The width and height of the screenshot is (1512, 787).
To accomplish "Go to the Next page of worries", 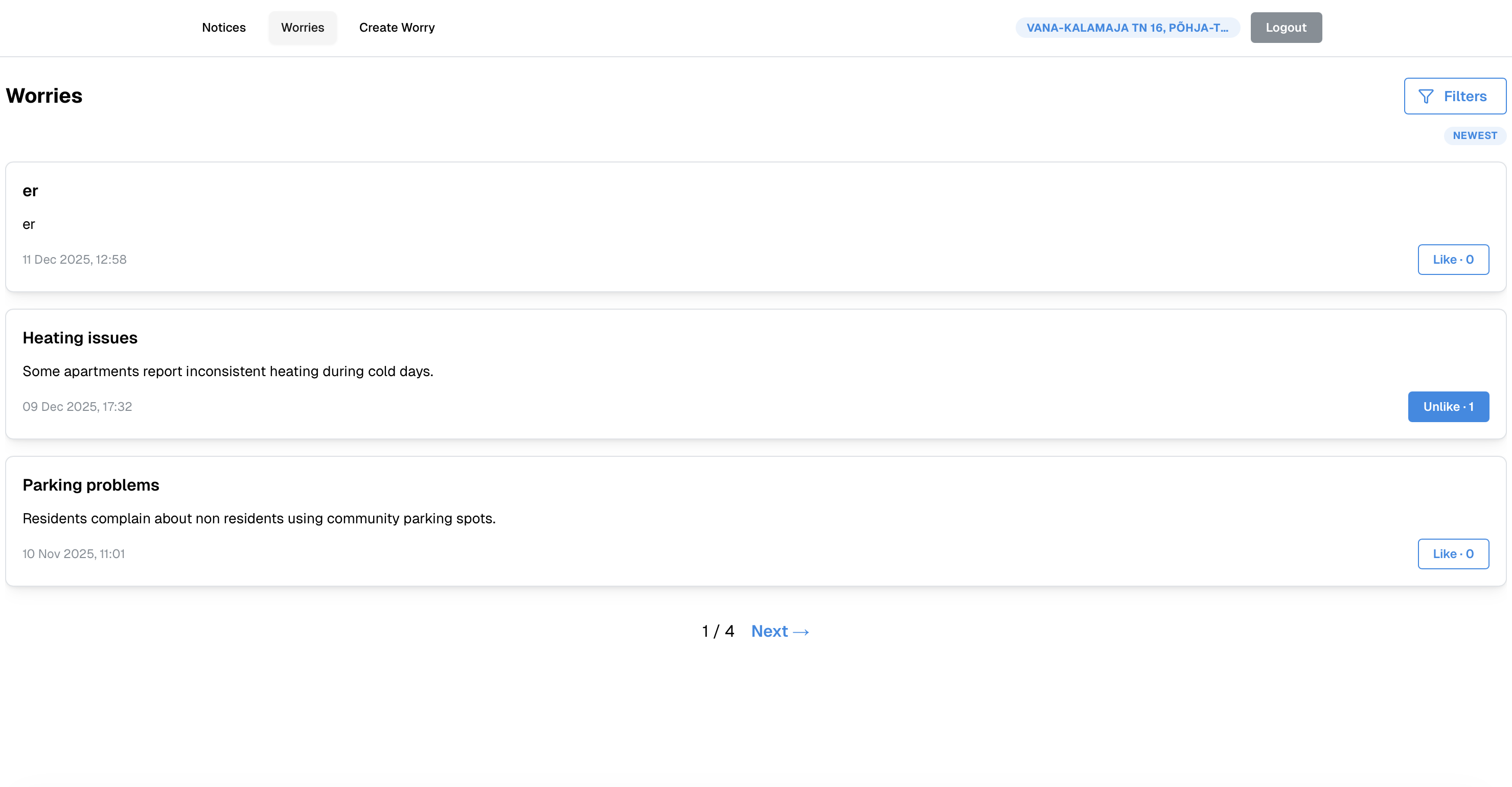I will (770, 632).
